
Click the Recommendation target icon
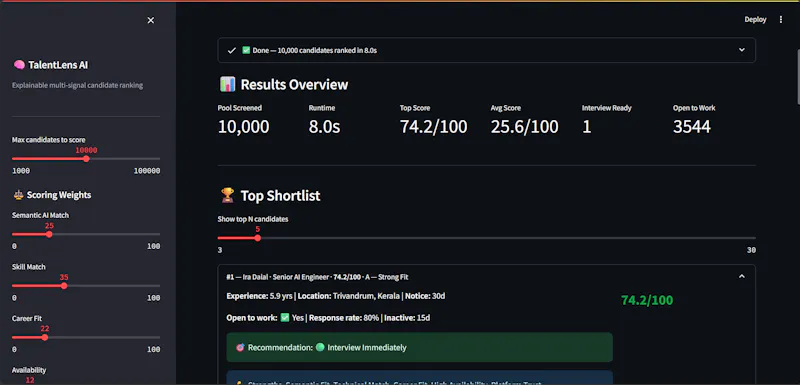pyautogui.click(x=240, y=347)
